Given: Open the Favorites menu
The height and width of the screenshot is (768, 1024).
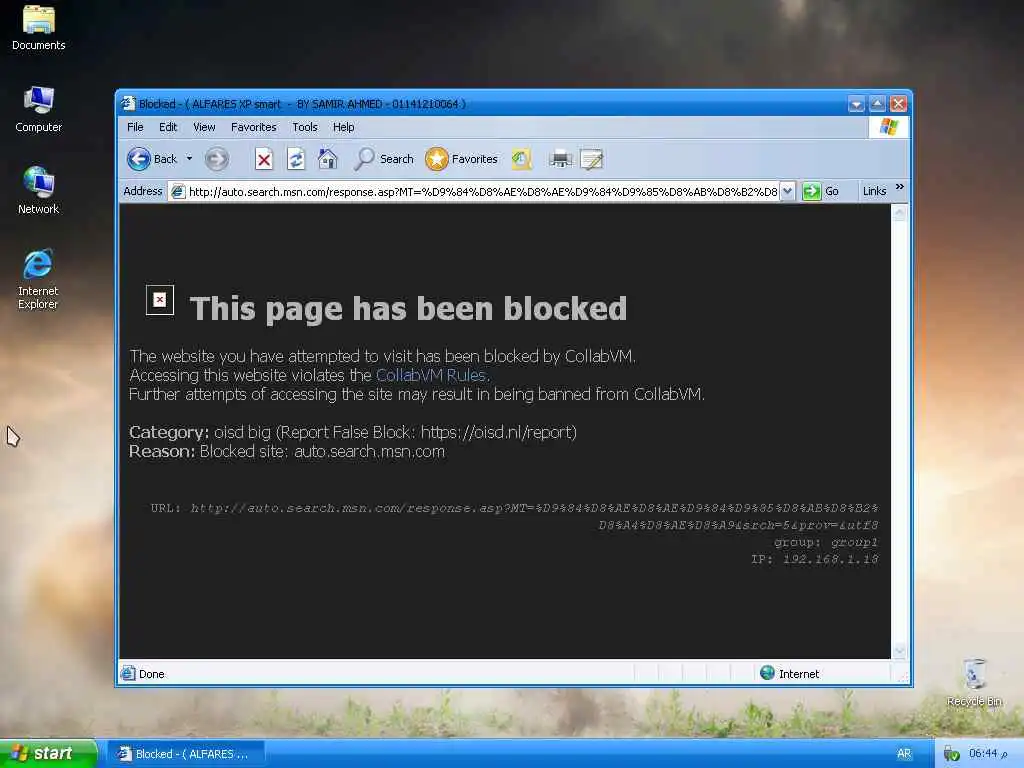Looking at the screenshot, I should [x=253, y=127].
